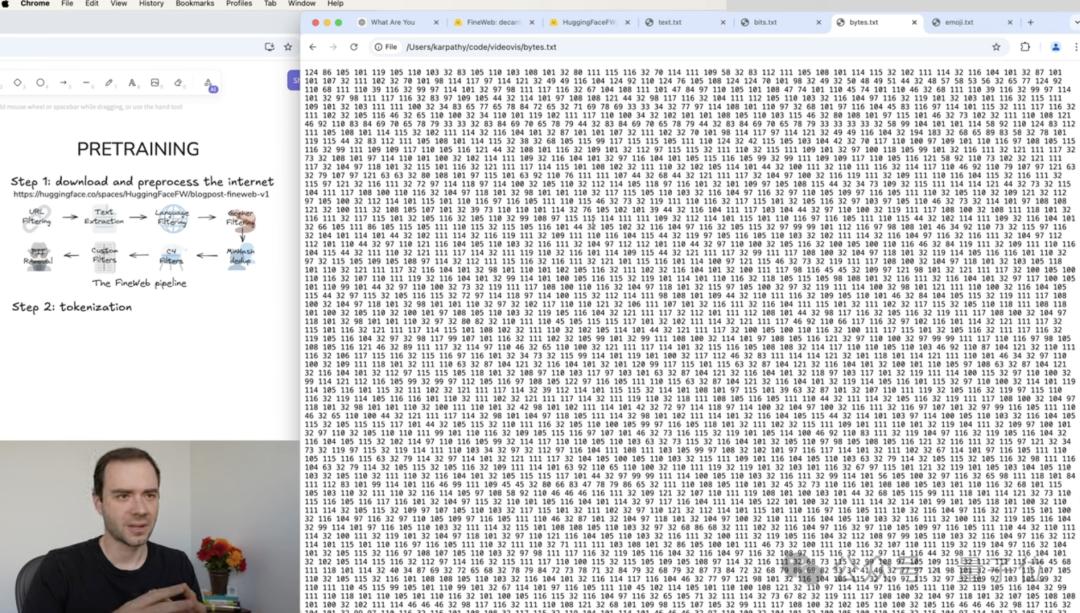Screen dimensions: 1080x613
Task: Open the Extensions puzzle icon
Action: (1025, 47)
